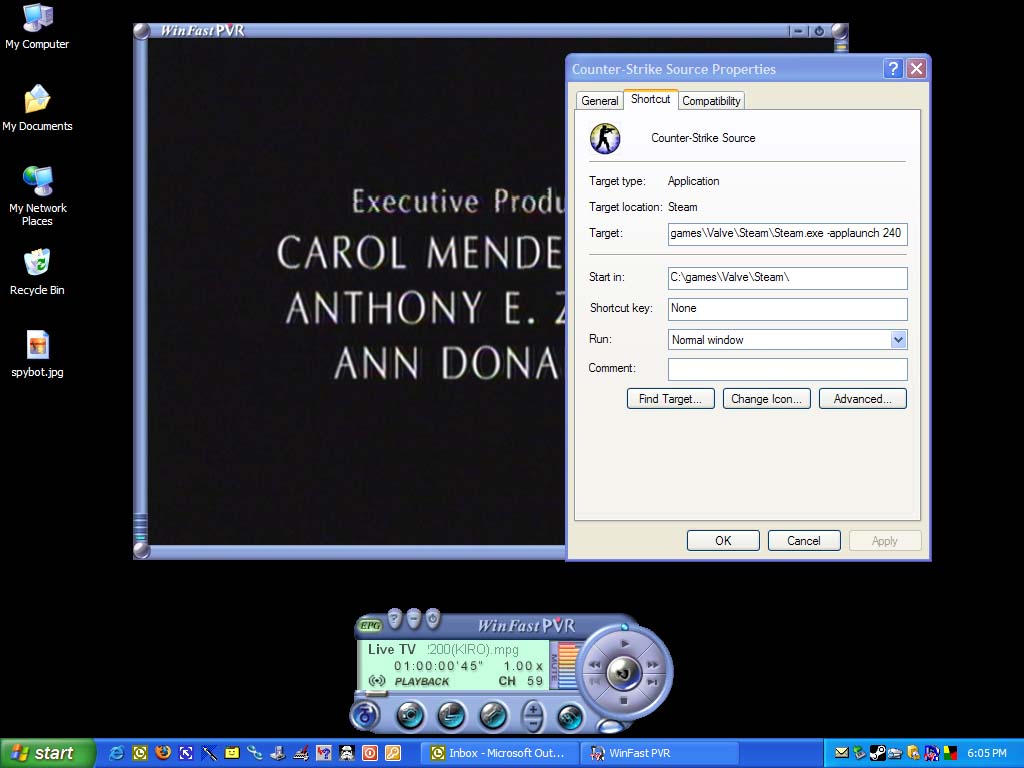The width and height of the screenshot is (1024, 768).
Task: Click the Safely Remove Hardware tray icon
Action: 859,753
